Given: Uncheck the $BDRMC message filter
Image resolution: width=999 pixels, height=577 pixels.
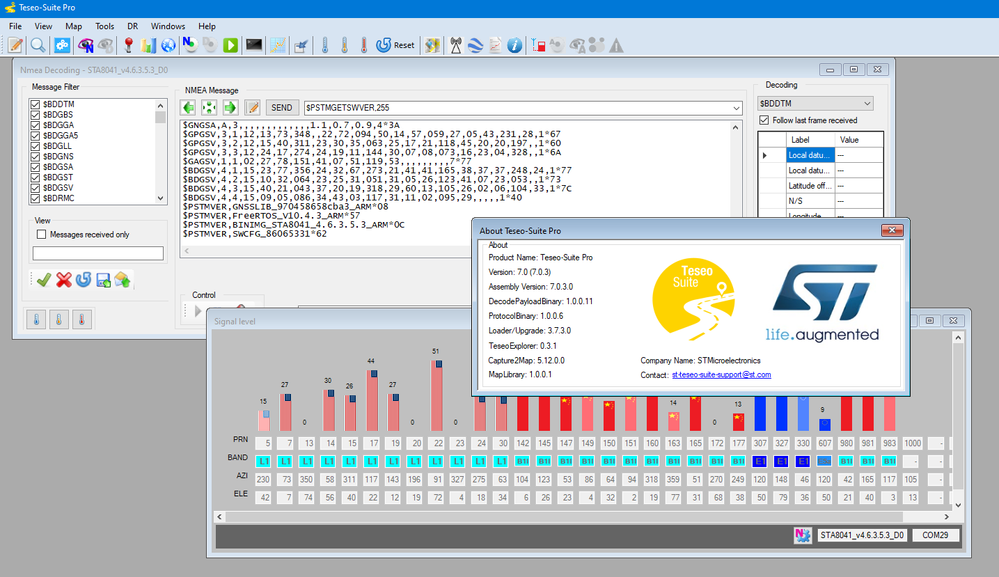Looking at the screenshot, I should 36,198.
